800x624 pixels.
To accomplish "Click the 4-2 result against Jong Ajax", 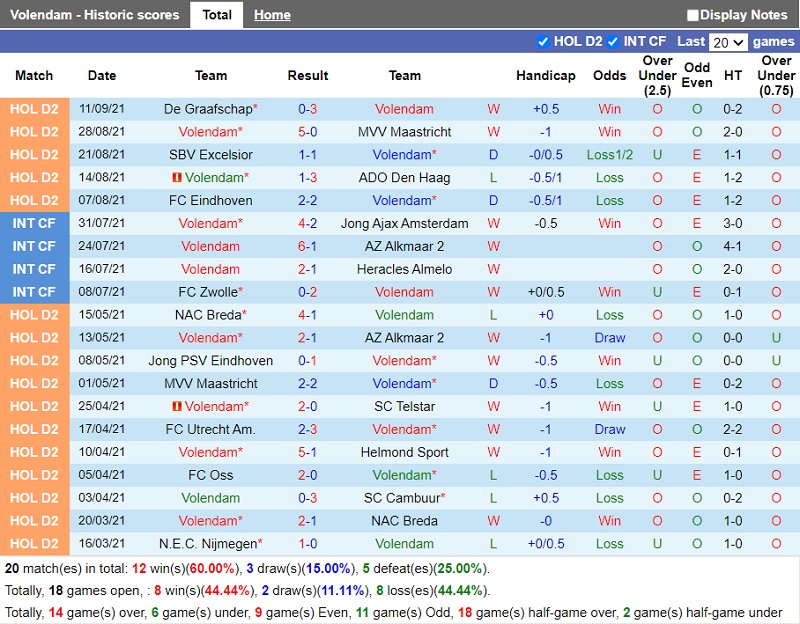I will point(308,223).
